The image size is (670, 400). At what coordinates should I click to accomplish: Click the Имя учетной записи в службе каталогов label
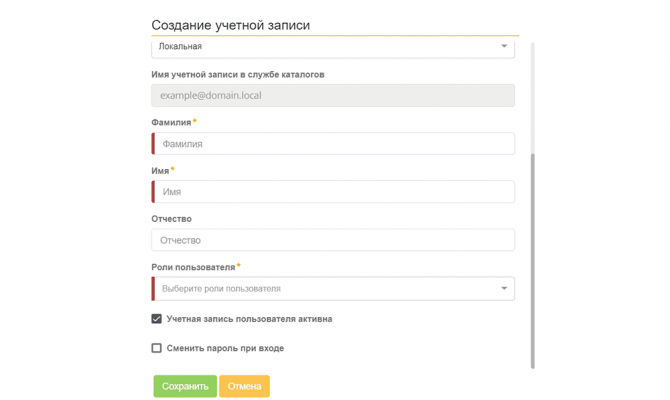point(238,74)
